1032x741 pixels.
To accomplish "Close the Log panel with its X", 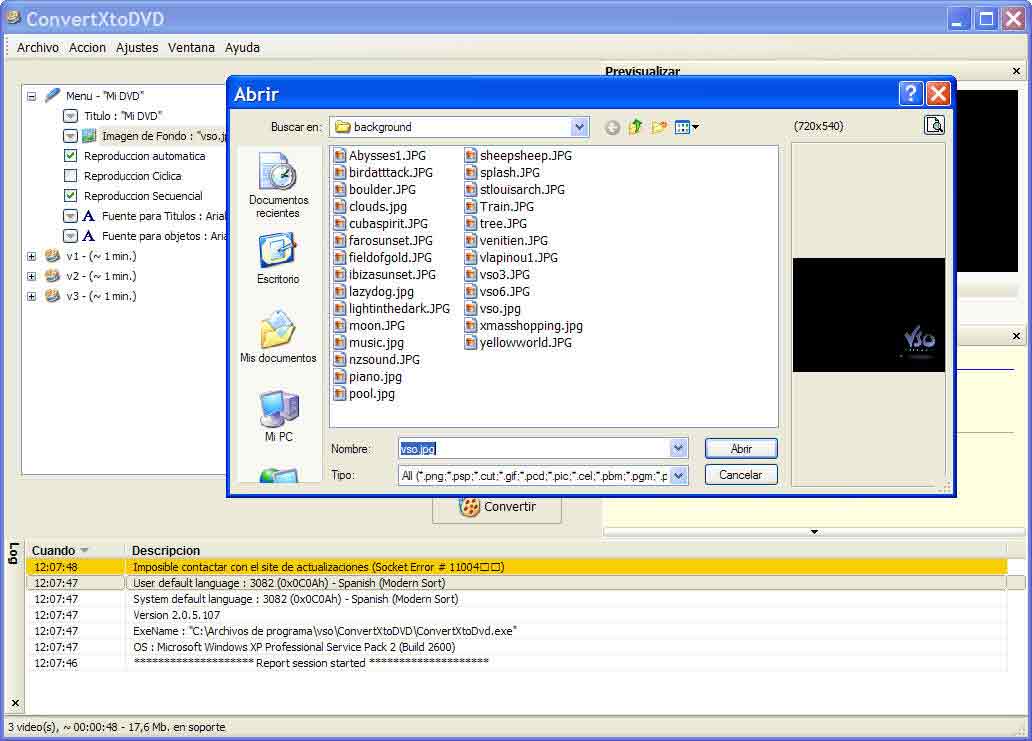I will (15, 703).
